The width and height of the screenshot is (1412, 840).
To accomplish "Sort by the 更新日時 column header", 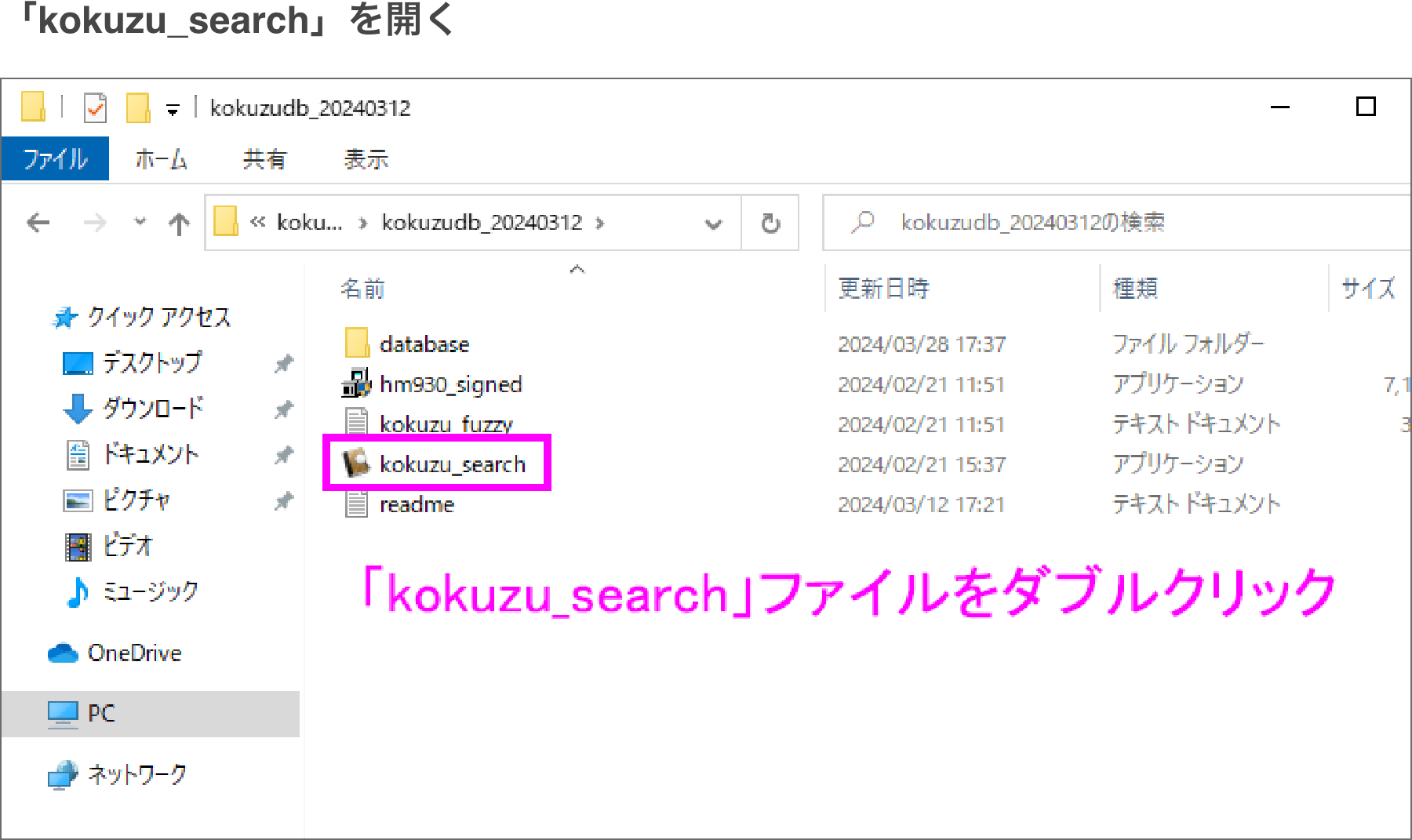I will (883, 288).
